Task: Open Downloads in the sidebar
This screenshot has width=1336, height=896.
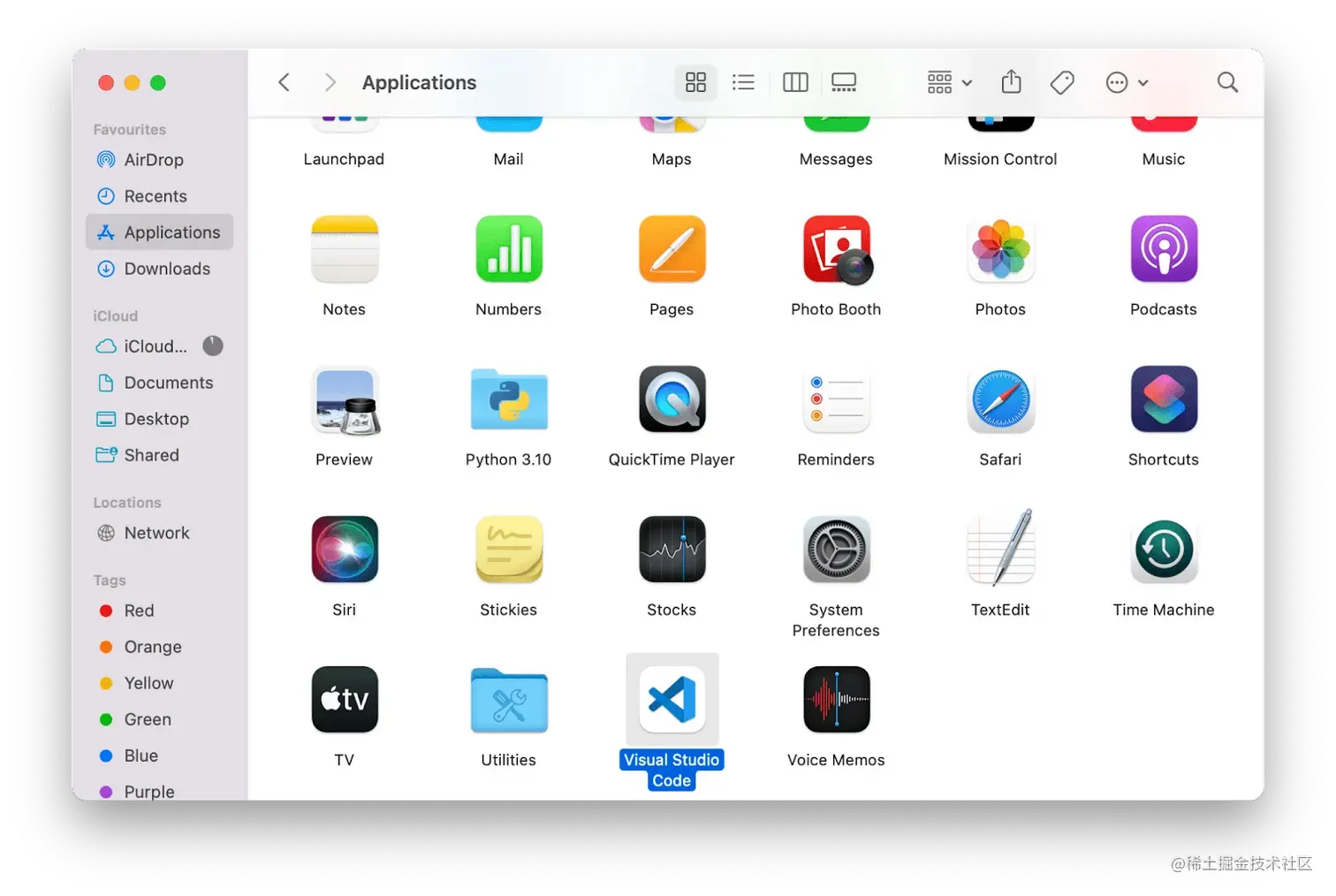Action: 160,269
